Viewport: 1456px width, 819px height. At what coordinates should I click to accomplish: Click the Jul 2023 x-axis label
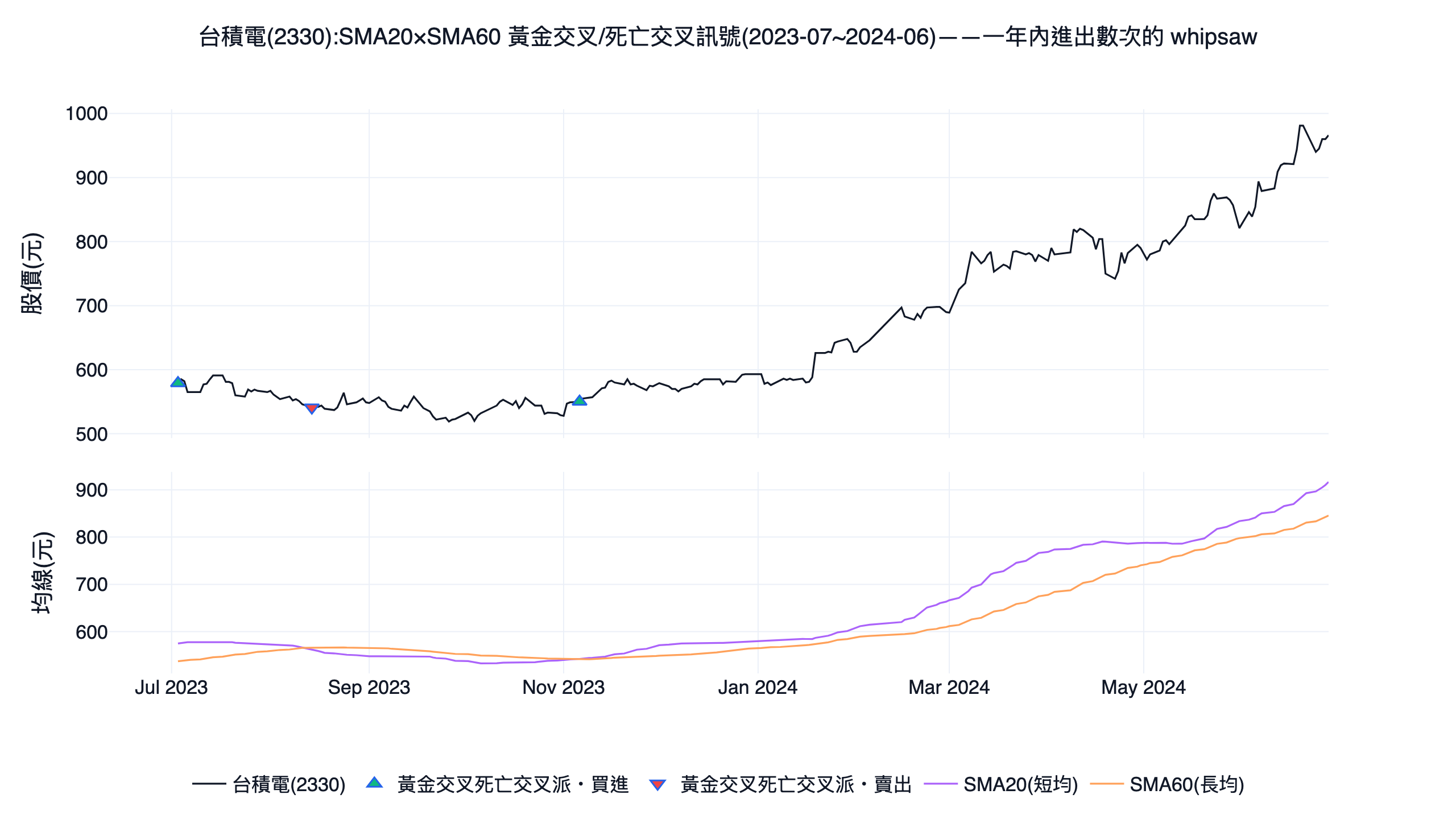[x=171, y=688]
